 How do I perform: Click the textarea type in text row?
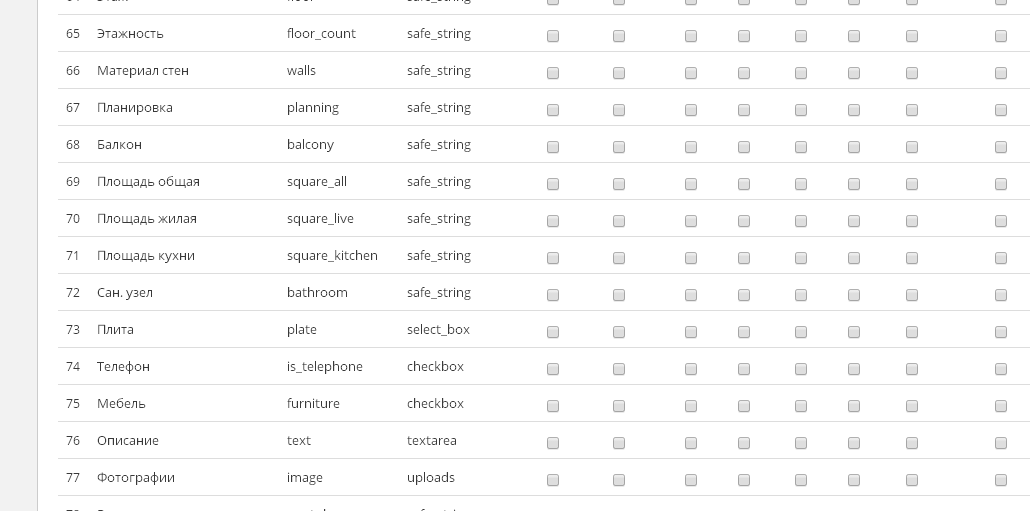click(x=432, y=441)
